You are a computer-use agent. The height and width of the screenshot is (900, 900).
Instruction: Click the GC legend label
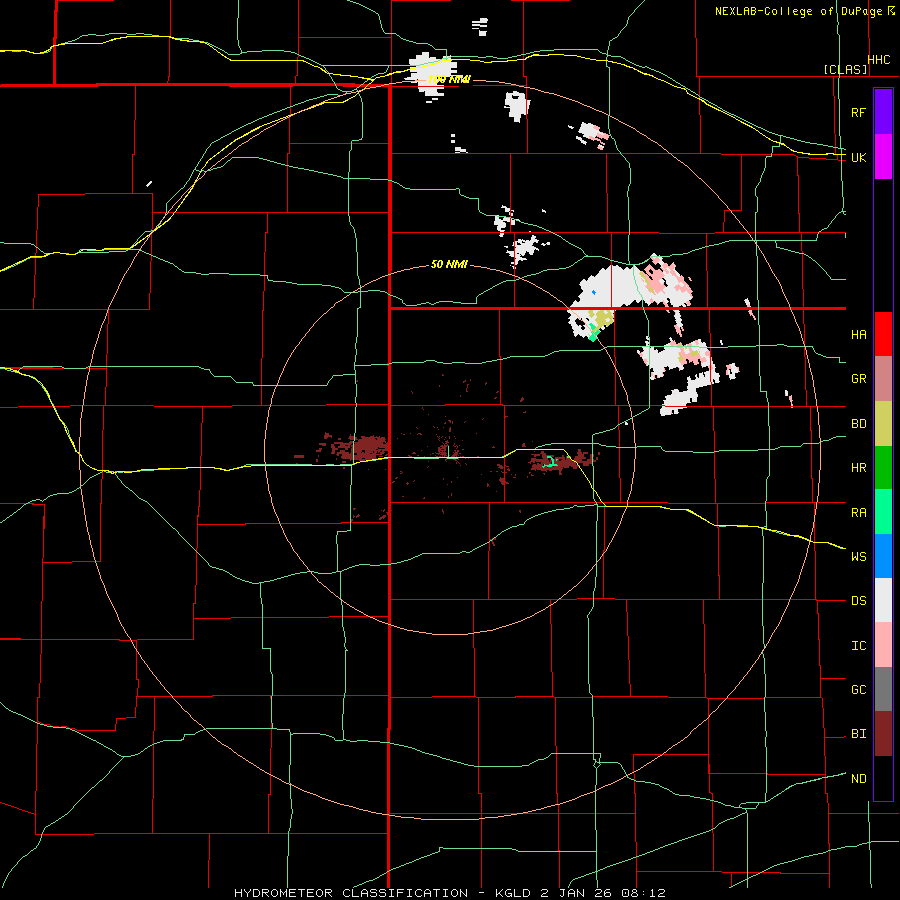[858, 690]
